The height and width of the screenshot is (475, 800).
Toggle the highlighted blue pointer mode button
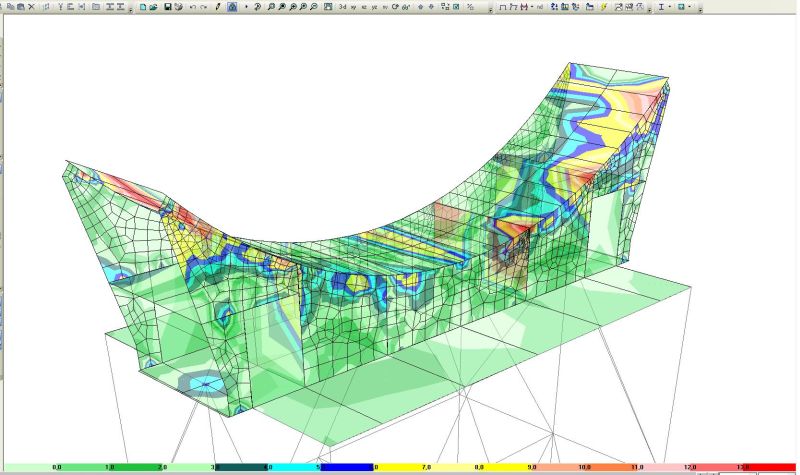(232, 6)
